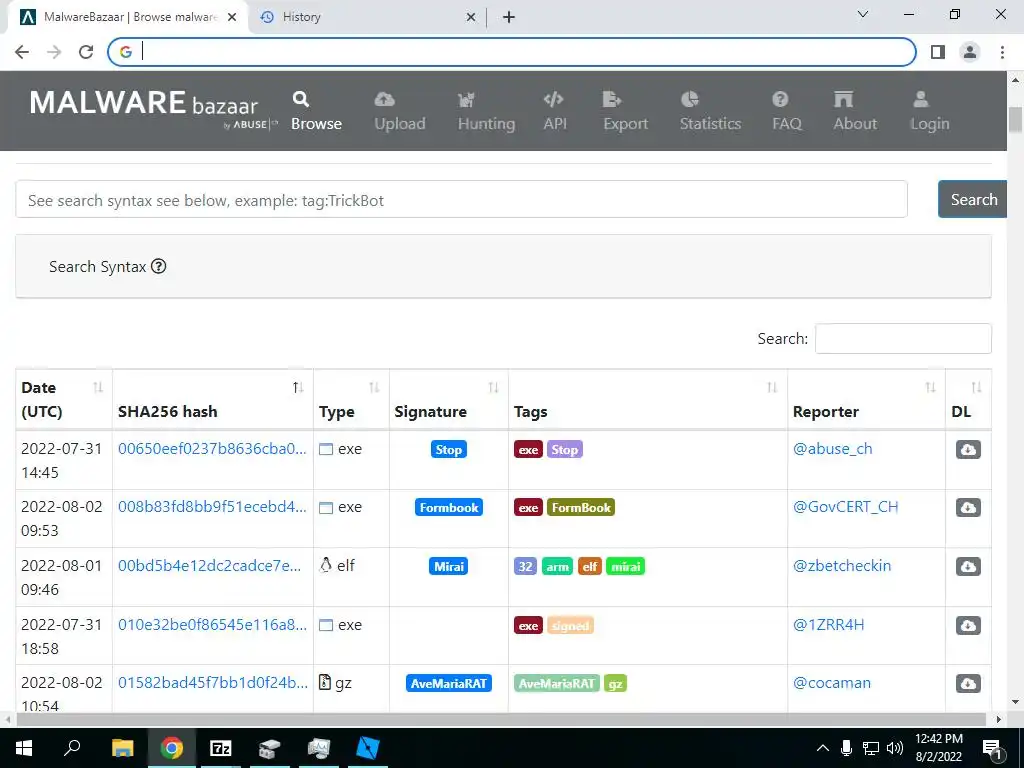Open reporter @abuse_ch link
1024x768 pixels.
tap(833, 449)
